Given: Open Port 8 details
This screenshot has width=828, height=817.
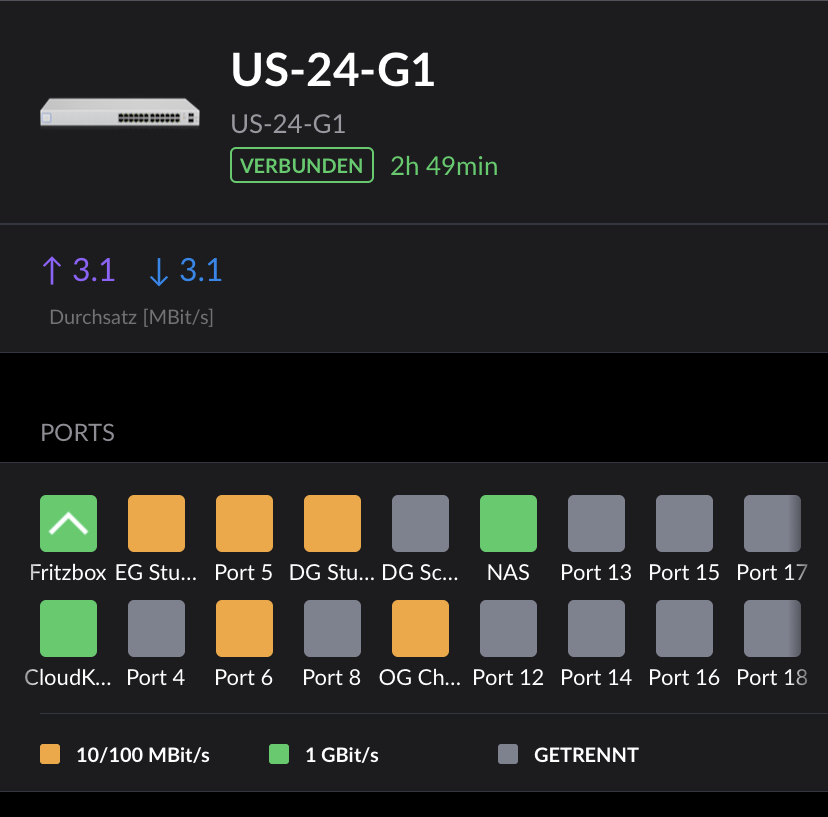Looking at the screenshot, I should click(x=332, y=628).
